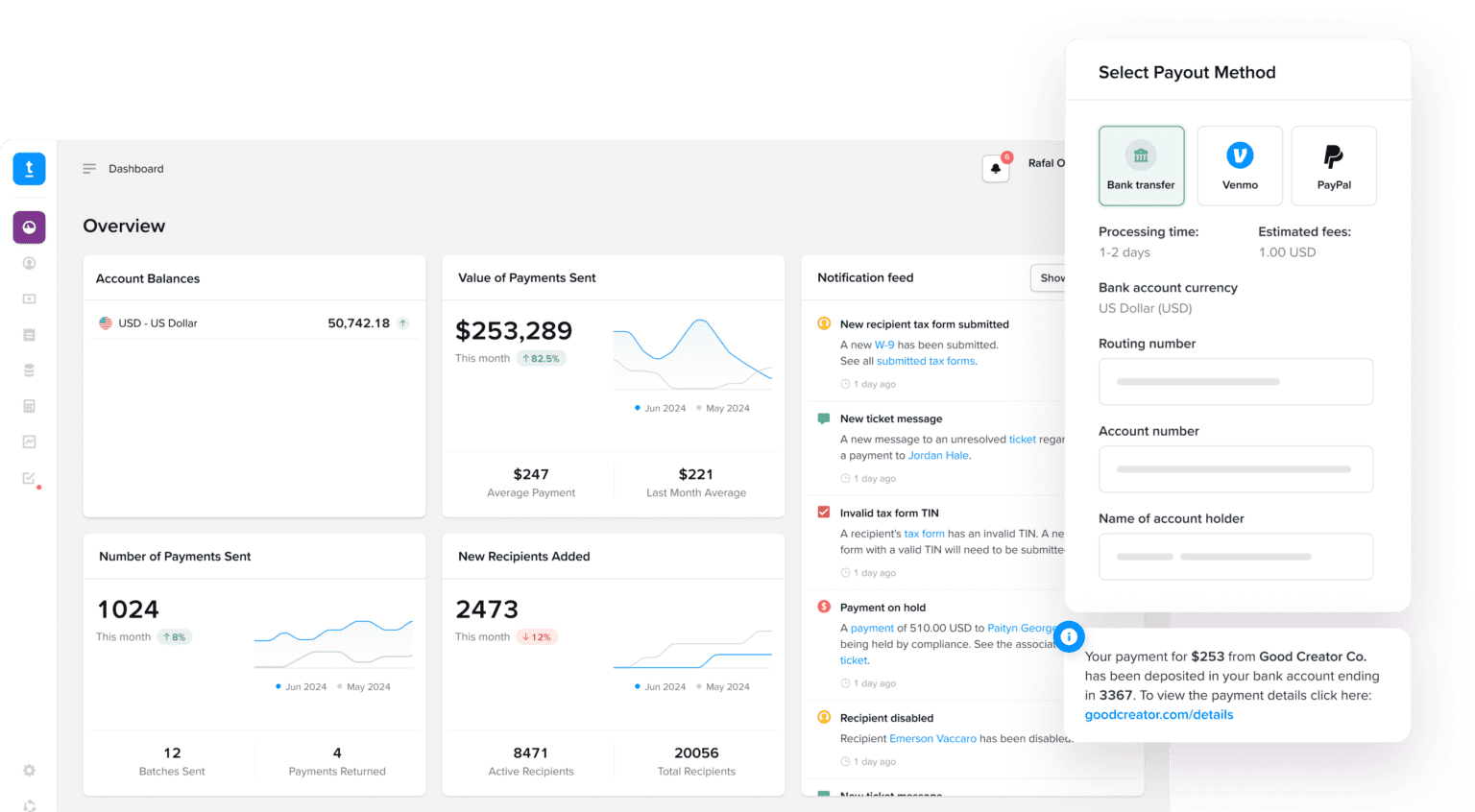Open the stacked coins sidebar icon
This screenshot has width=1475, height=812.
click(29, 370)
